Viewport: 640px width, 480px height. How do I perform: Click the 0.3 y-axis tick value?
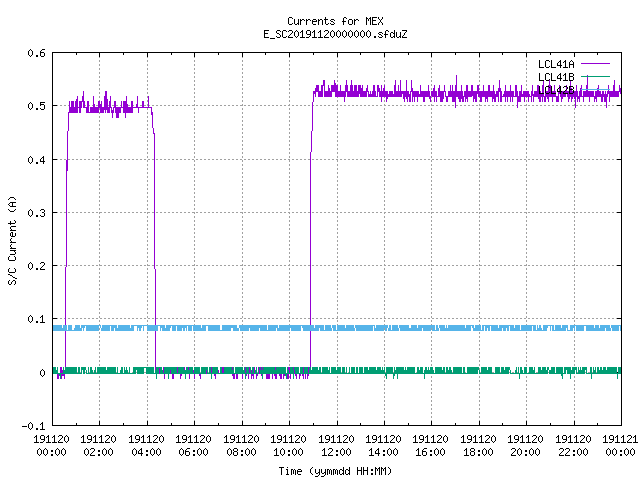36,213
